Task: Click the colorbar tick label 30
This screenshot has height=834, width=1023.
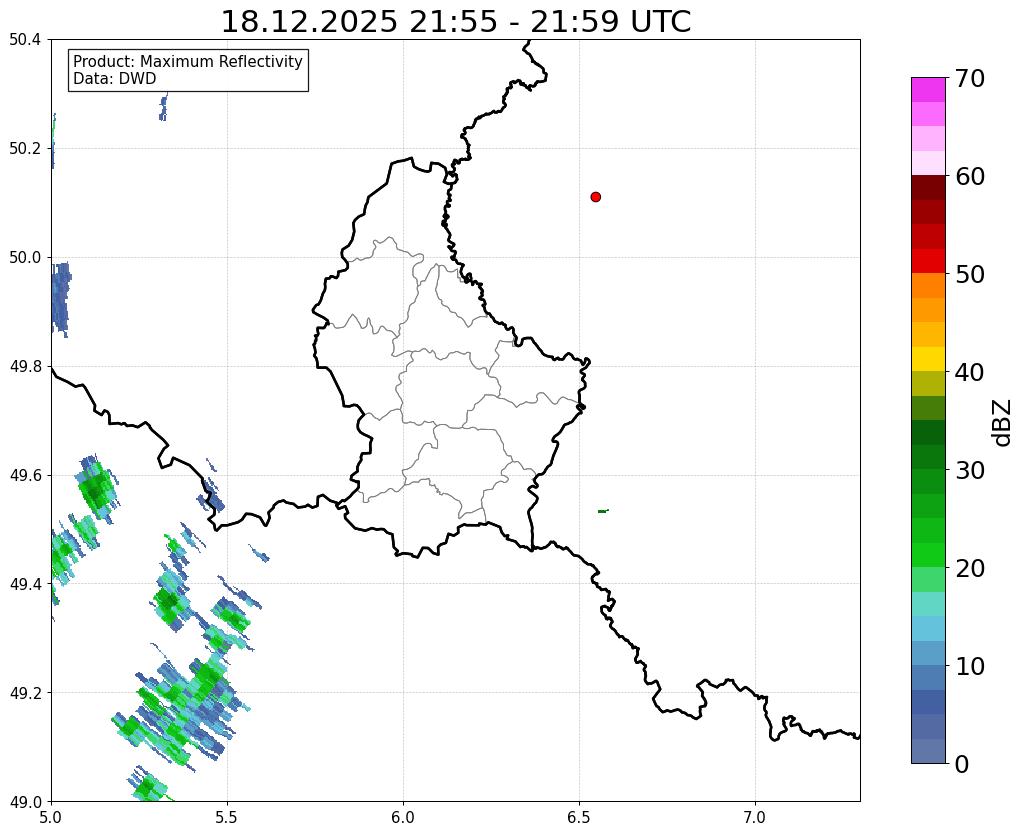Action: (970, 470)
